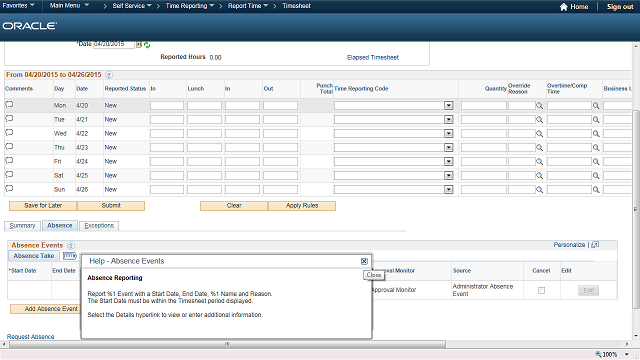Screen dimensions: 640x360
Task: Click Quantity field for Thu 4/23
Action: pyautogui.click(x=484, y=147)
